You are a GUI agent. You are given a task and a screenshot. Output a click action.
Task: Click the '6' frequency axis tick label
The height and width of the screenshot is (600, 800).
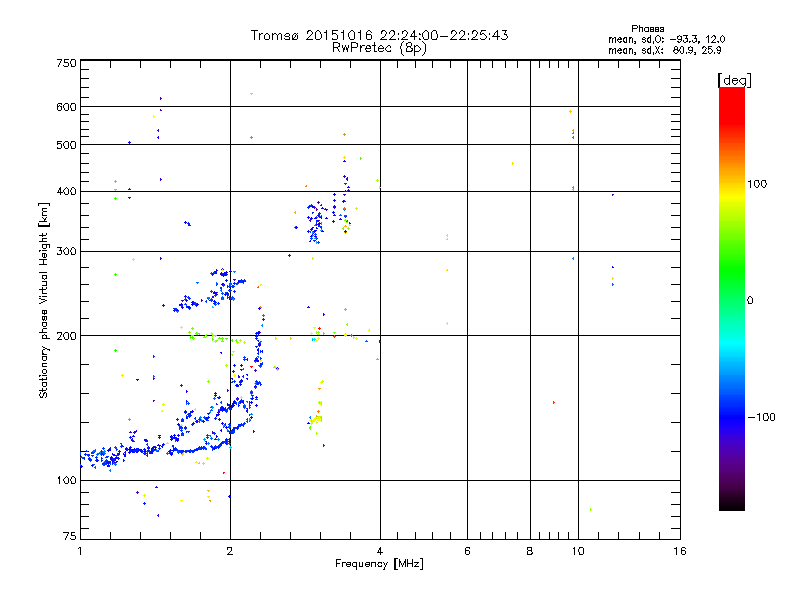click(467, 551)
